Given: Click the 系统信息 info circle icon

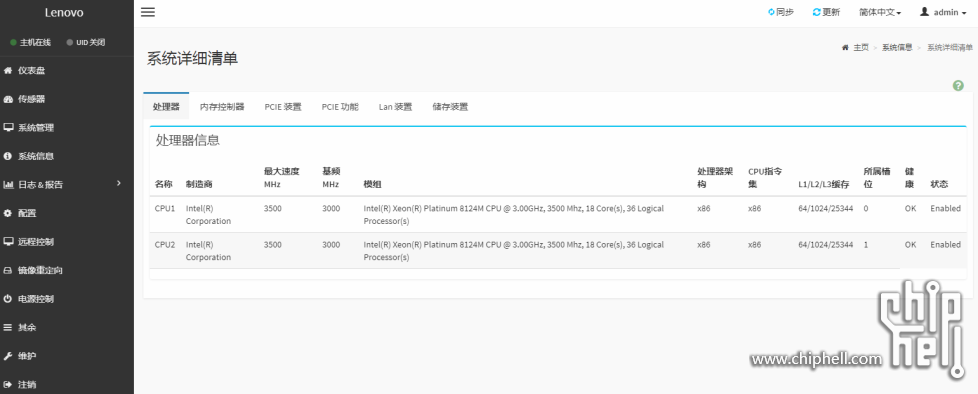Looking at the screenshot, I should (8, 156).
